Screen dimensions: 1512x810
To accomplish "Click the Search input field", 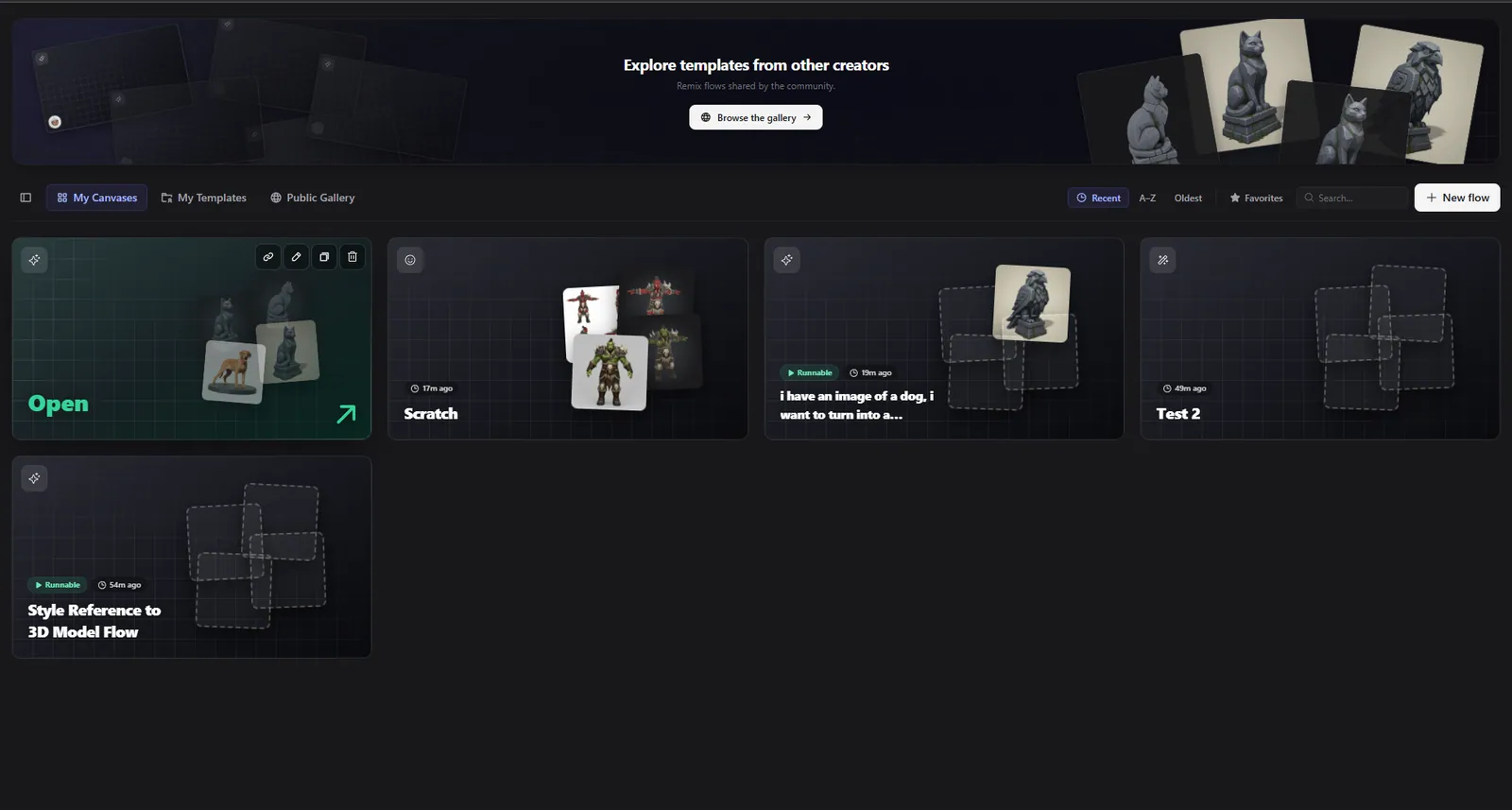I will pos(1352,198).
